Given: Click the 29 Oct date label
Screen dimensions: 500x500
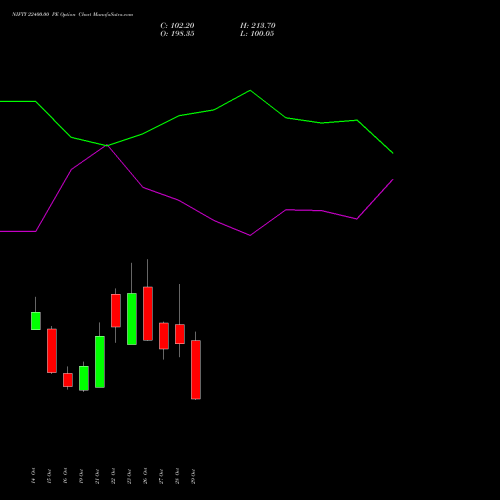Looking at the screenshot, I should (193, 476).
